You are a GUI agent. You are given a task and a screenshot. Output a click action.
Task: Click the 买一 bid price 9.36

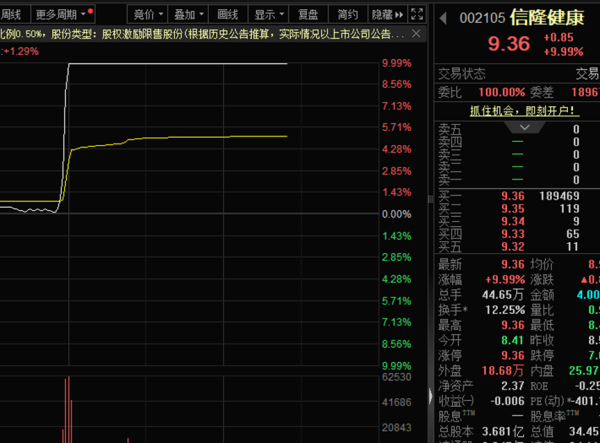513,196
